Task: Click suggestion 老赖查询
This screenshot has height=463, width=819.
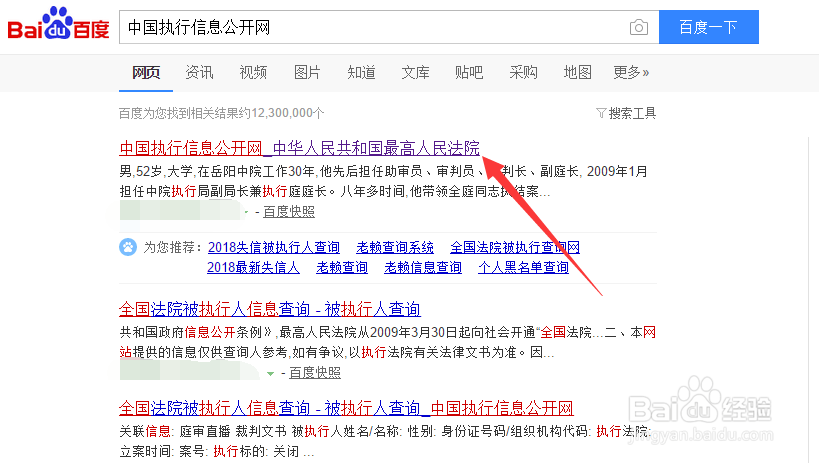Action: point(342,268)
